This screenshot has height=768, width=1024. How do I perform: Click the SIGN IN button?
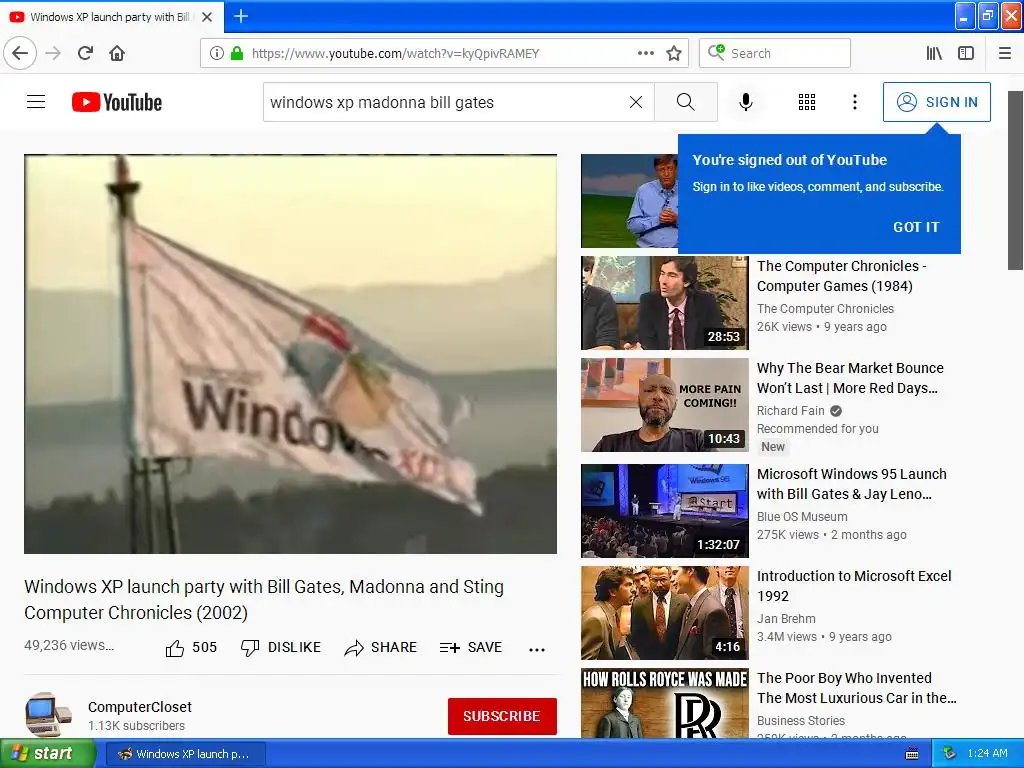click(936, 102)
